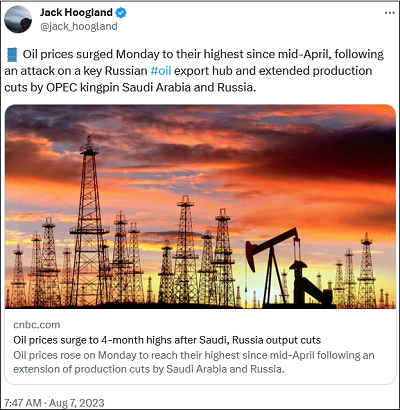Click the oil drum emoji
Screen dimensions: 400x410
[x=12, y=55]
